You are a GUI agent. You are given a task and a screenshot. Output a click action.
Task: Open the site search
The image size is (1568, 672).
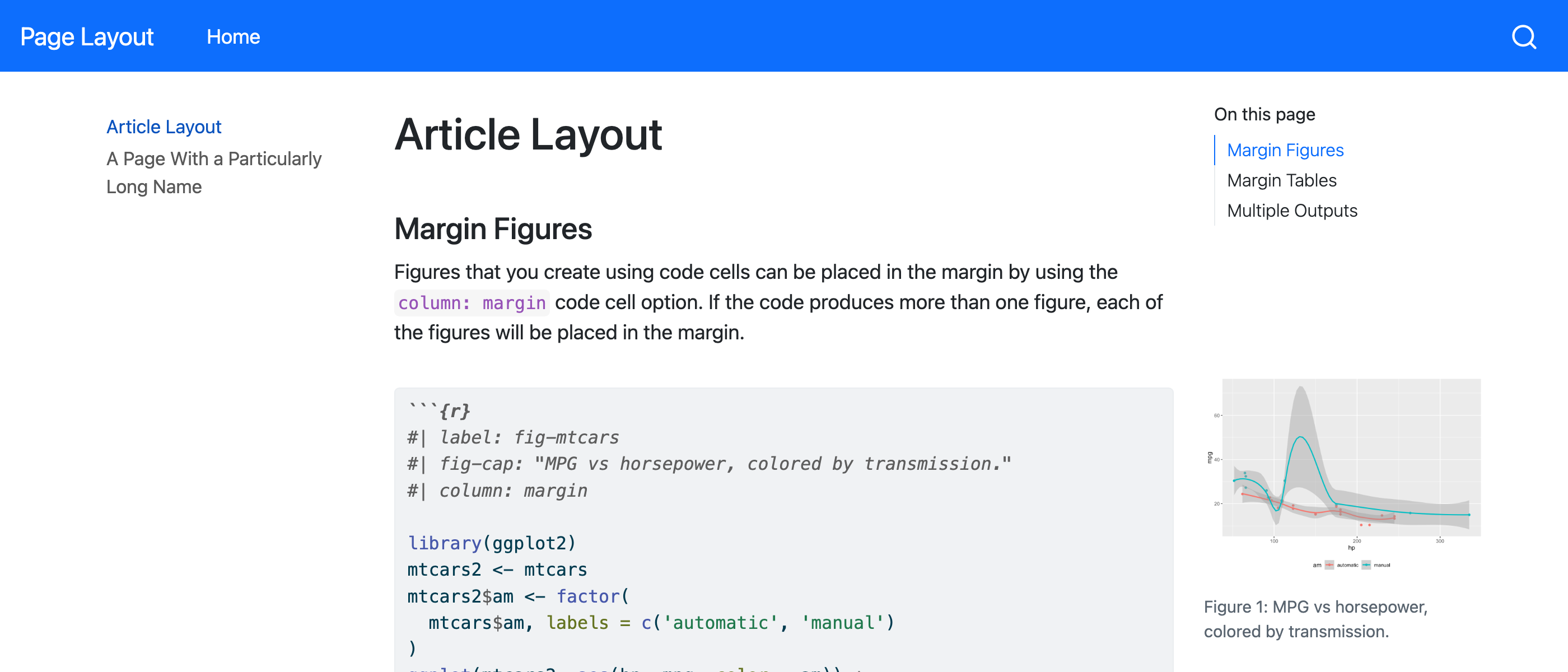tap(1524, 36)
